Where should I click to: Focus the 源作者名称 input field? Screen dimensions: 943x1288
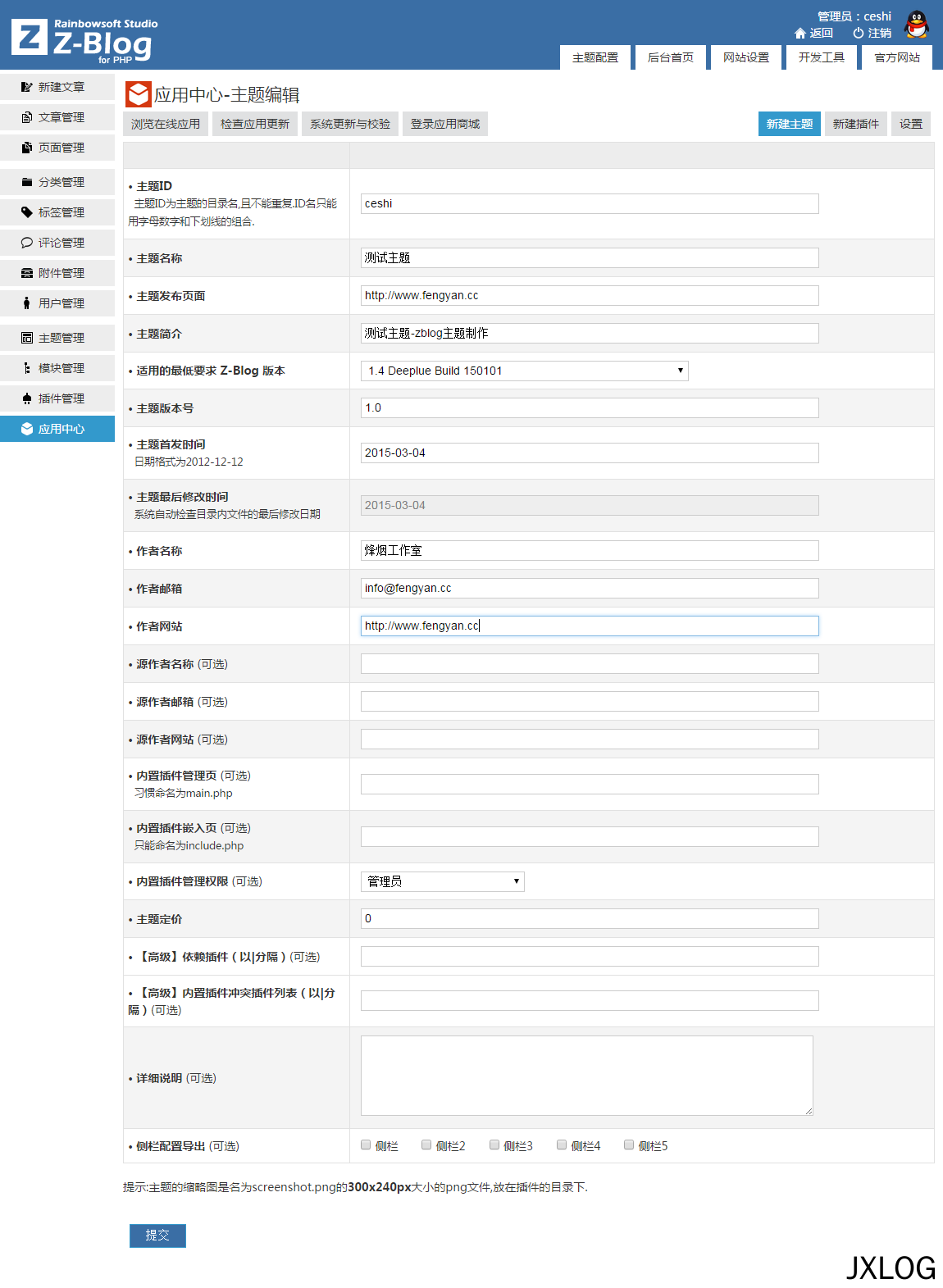(590, 663)
